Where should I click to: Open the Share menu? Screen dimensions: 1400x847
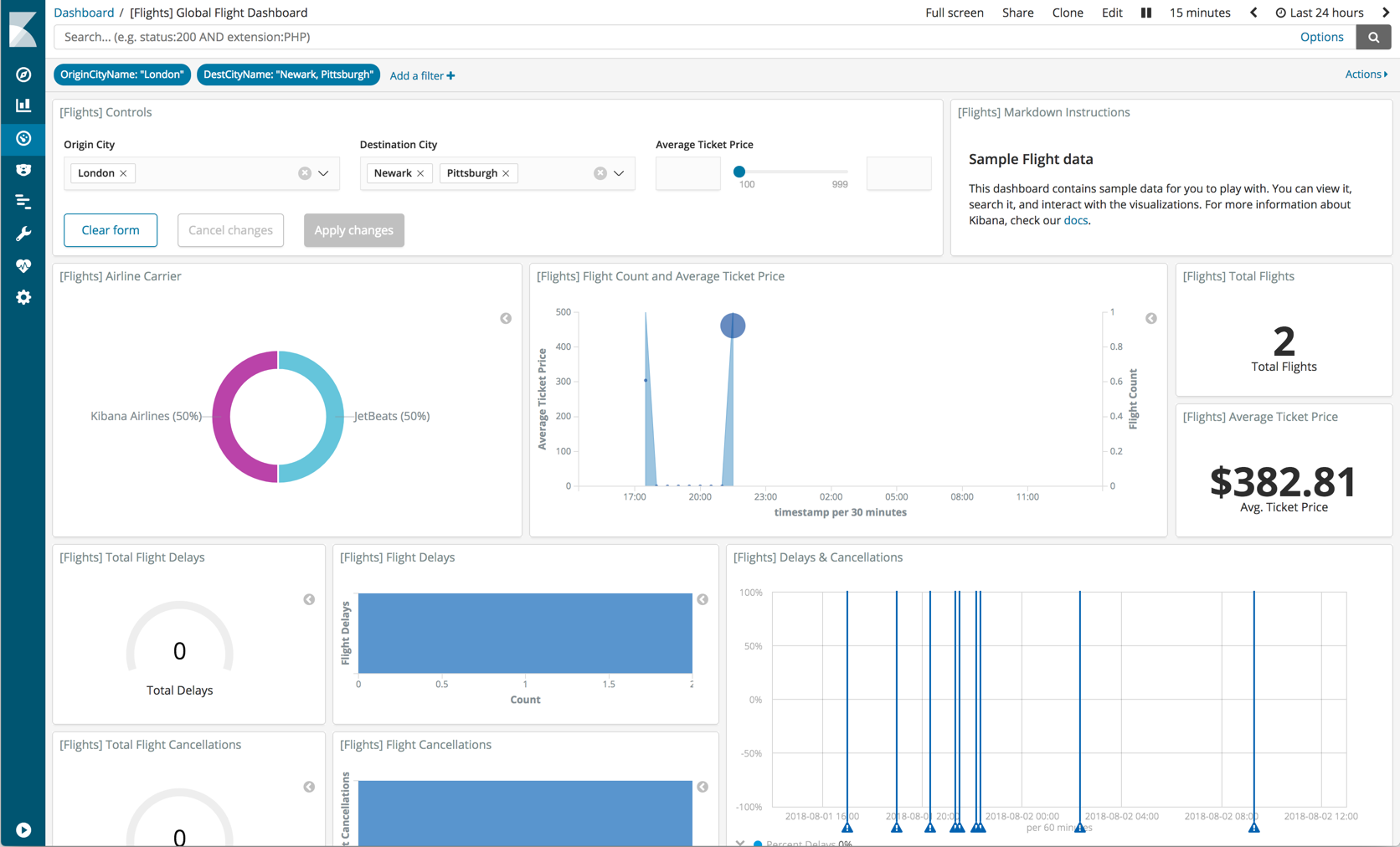tap(1017, 13)
